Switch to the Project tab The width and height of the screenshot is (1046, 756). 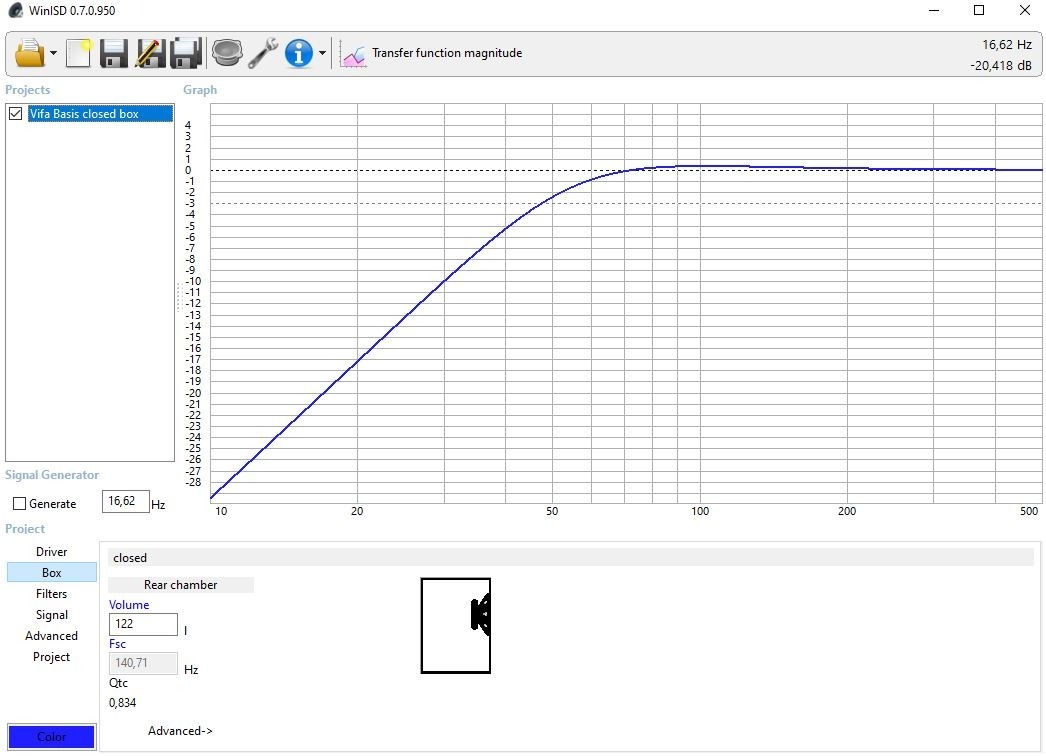(x=51, y=657)
